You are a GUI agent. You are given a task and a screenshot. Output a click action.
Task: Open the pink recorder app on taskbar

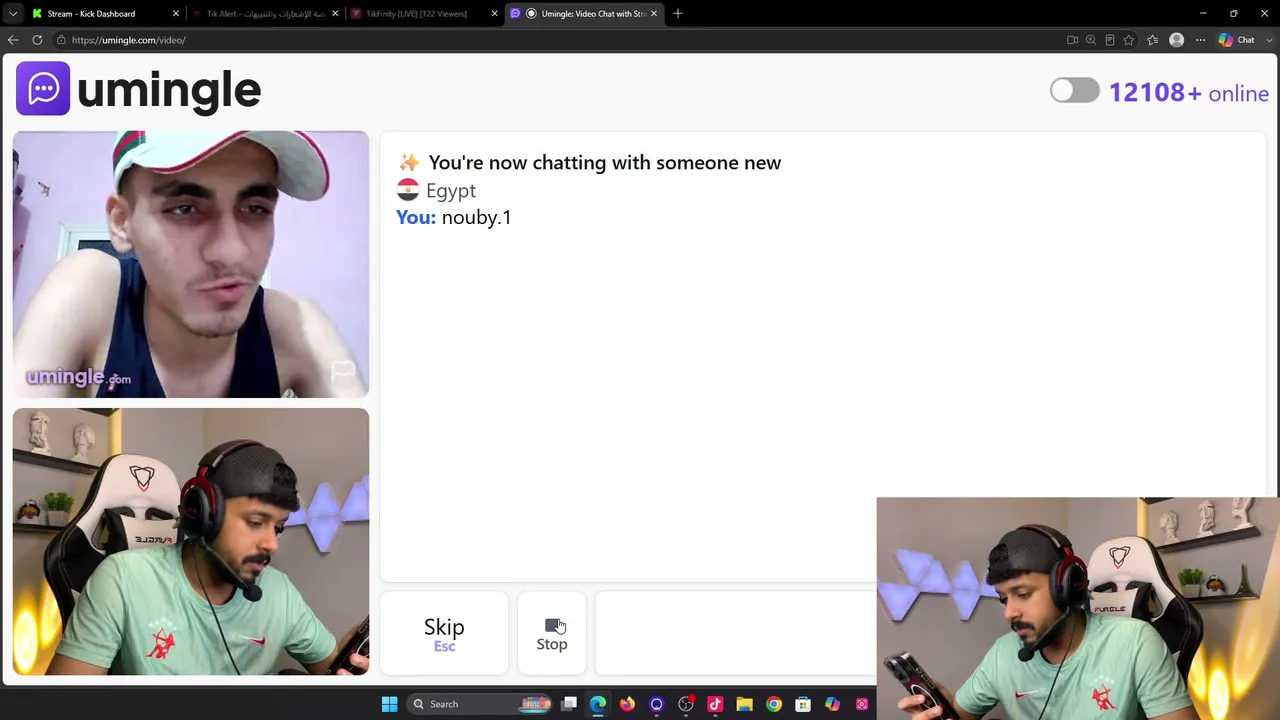click(862, 704)
